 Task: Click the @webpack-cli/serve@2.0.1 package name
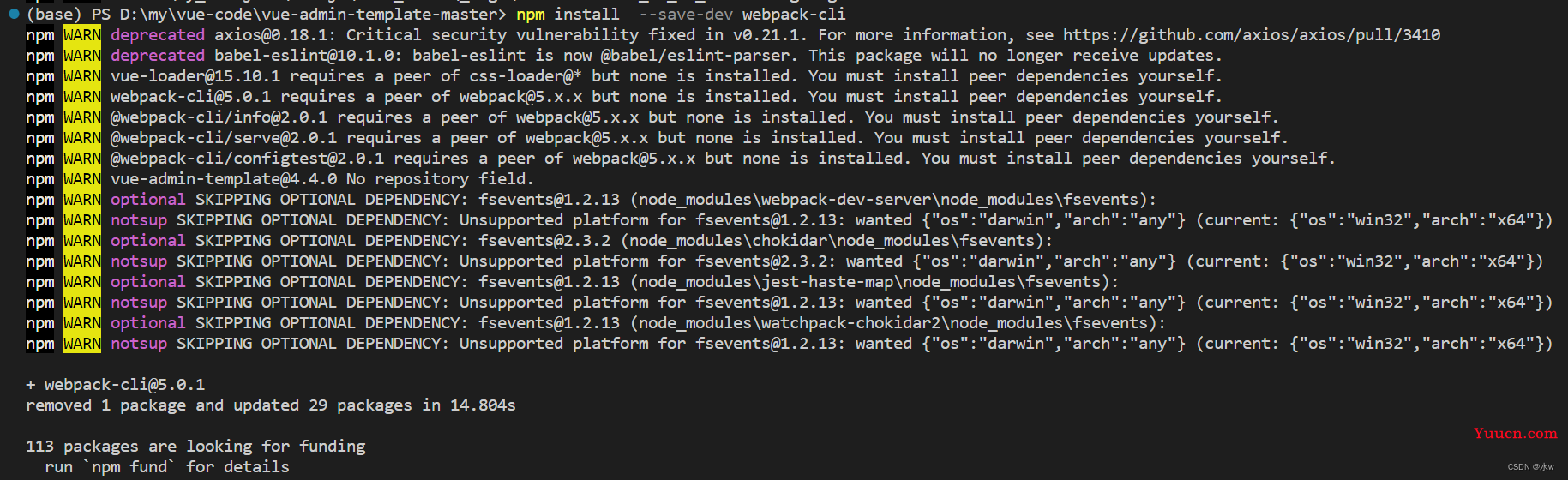(223, 138)
